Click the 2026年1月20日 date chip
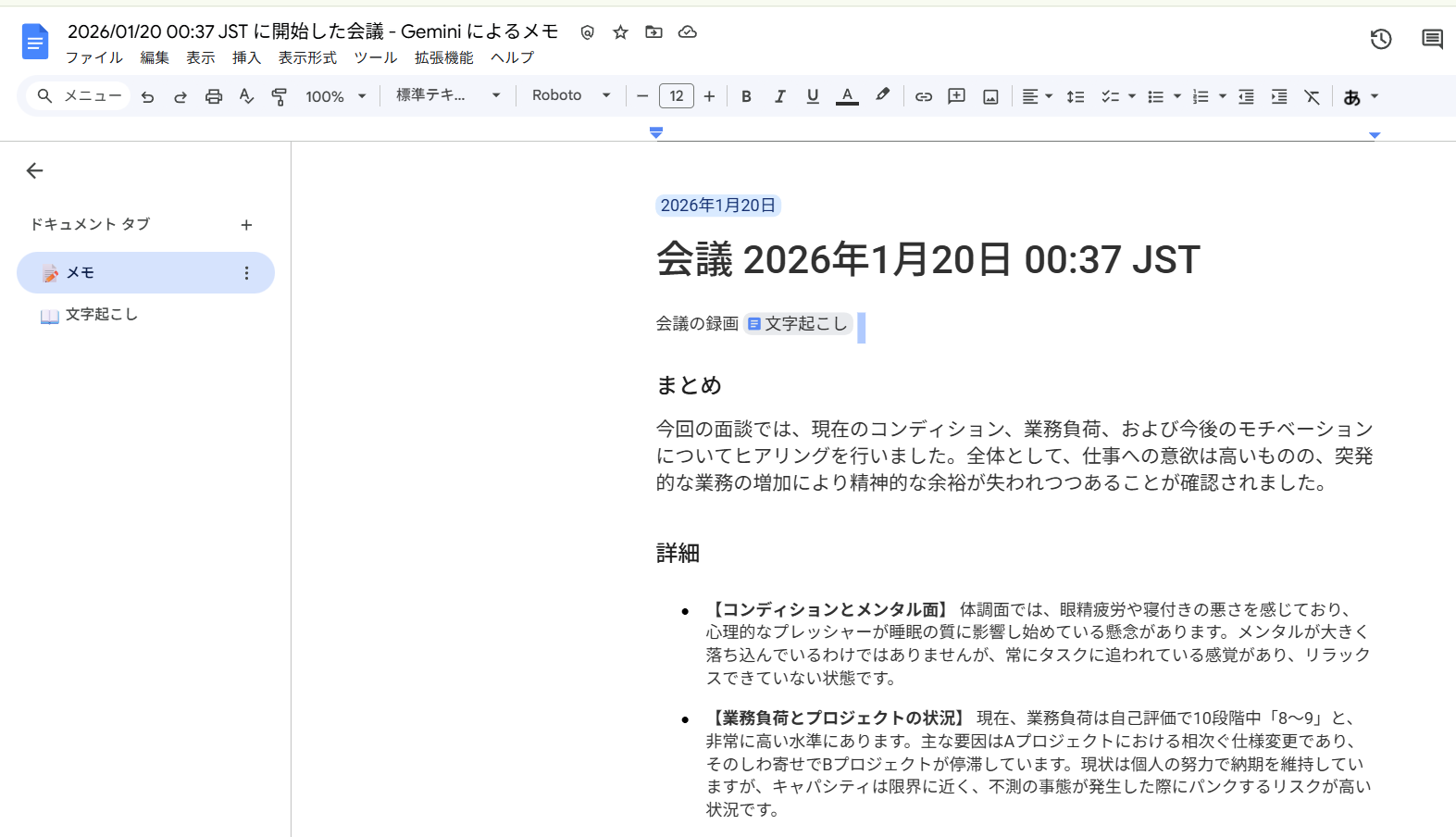Image resolution: width=1456 pixels, height=837 pixels. (717, 206)
